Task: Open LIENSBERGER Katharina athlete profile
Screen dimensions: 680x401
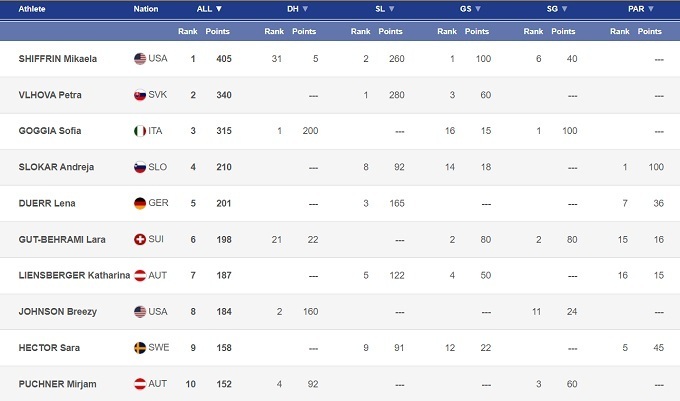Action: [74, 275]
